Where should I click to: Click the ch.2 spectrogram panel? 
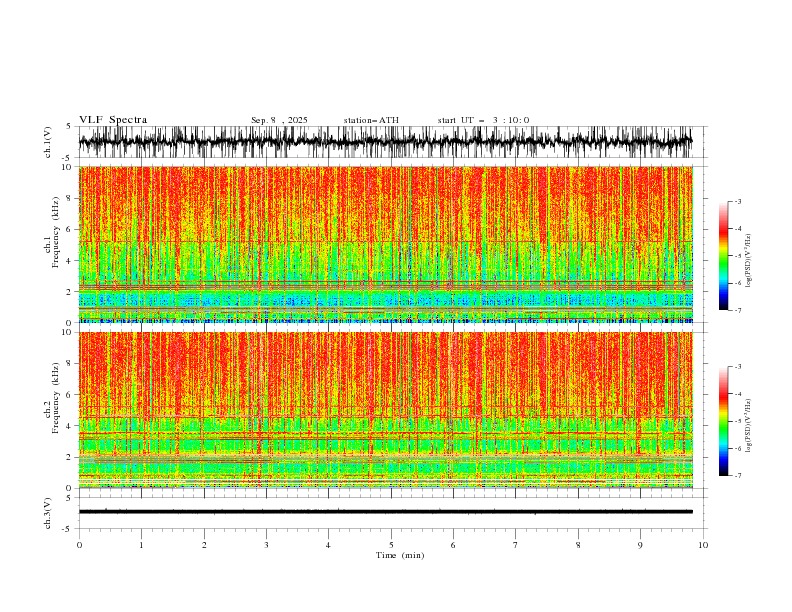(386, 410)
